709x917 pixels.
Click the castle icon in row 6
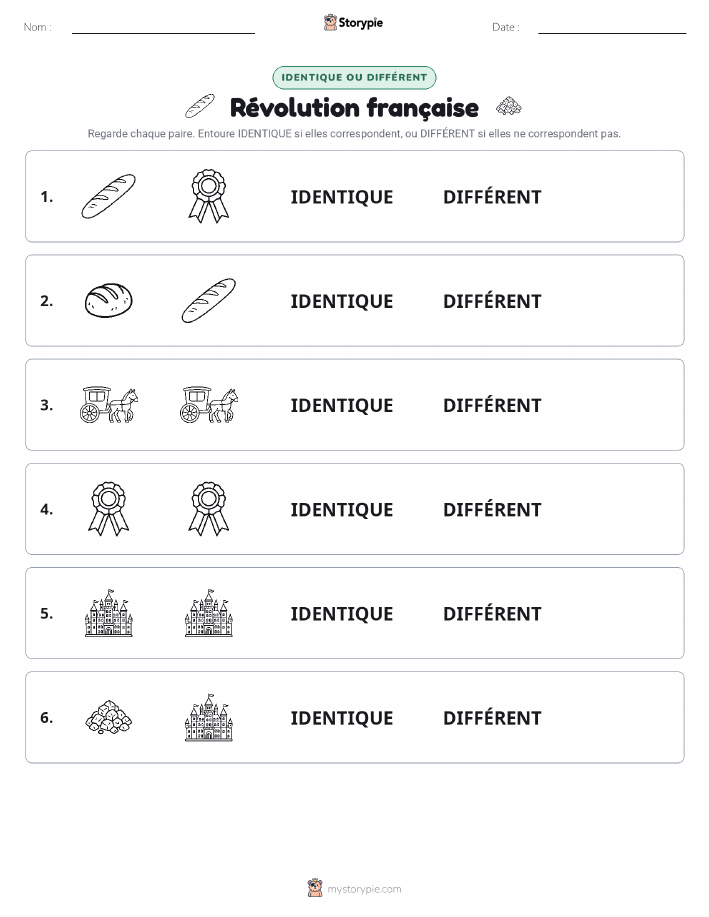209,717
